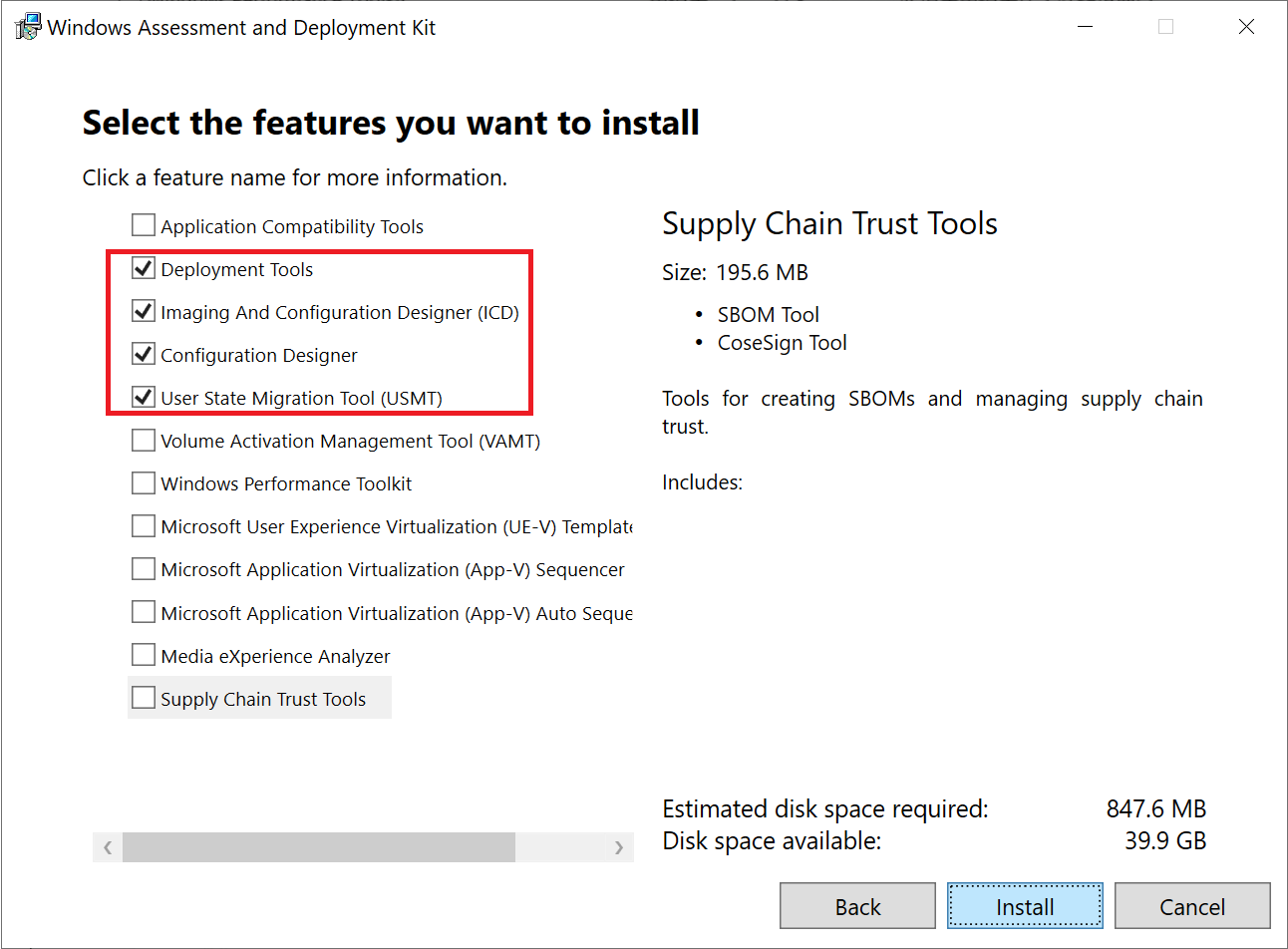Check the App-V Sequencer feature
This screenshot has width=1288, height=949.
(x=143, y=569)
